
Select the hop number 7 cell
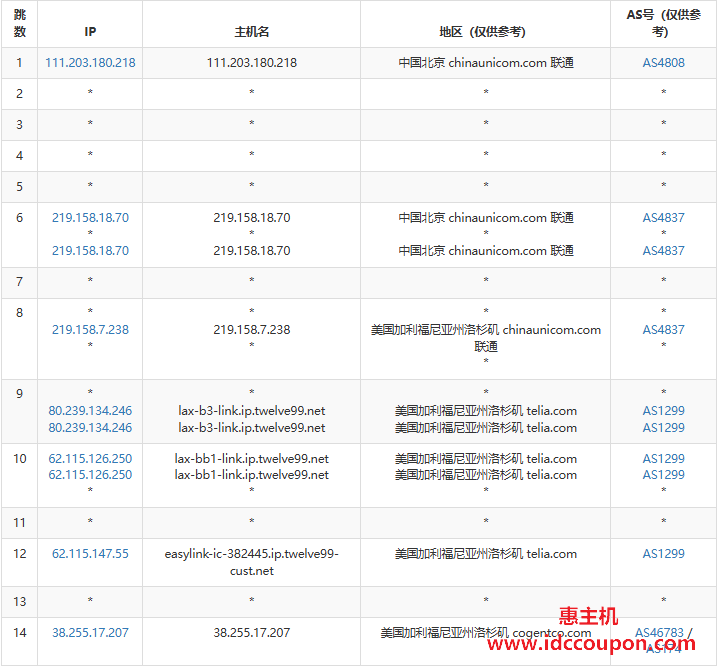[19, 282]
